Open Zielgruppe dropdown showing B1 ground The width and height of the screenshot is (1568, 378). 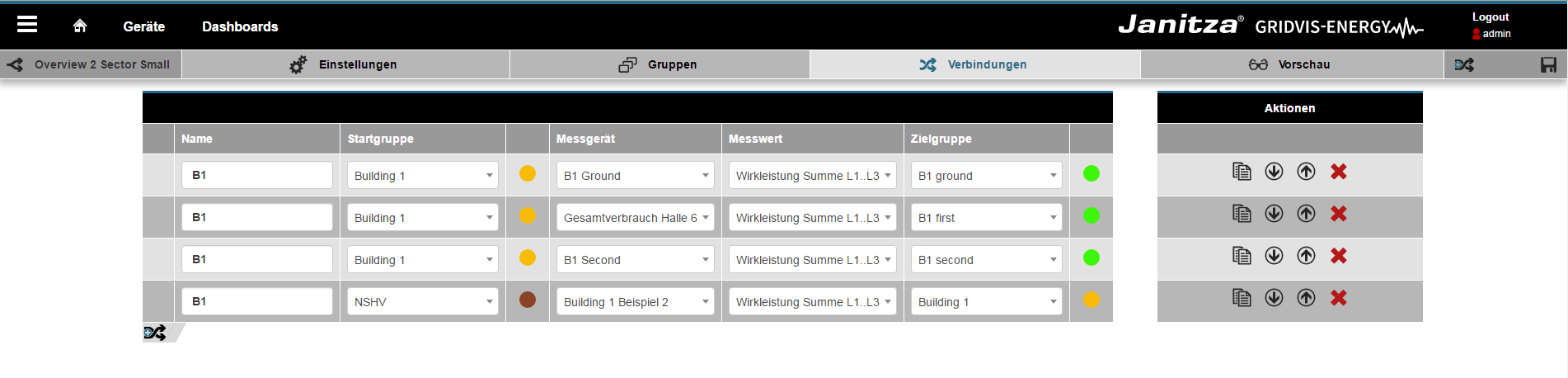coord(986,175)
